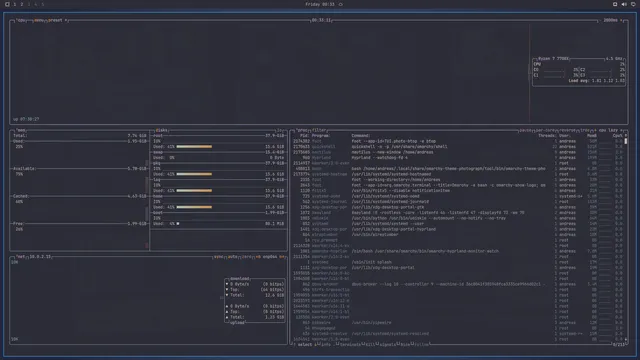Image resolution: width=640 pixels, height=360 pixels.
Task: Open btop menu option in cpu box header
Action: pyautogui.click(x=39, y=20)
